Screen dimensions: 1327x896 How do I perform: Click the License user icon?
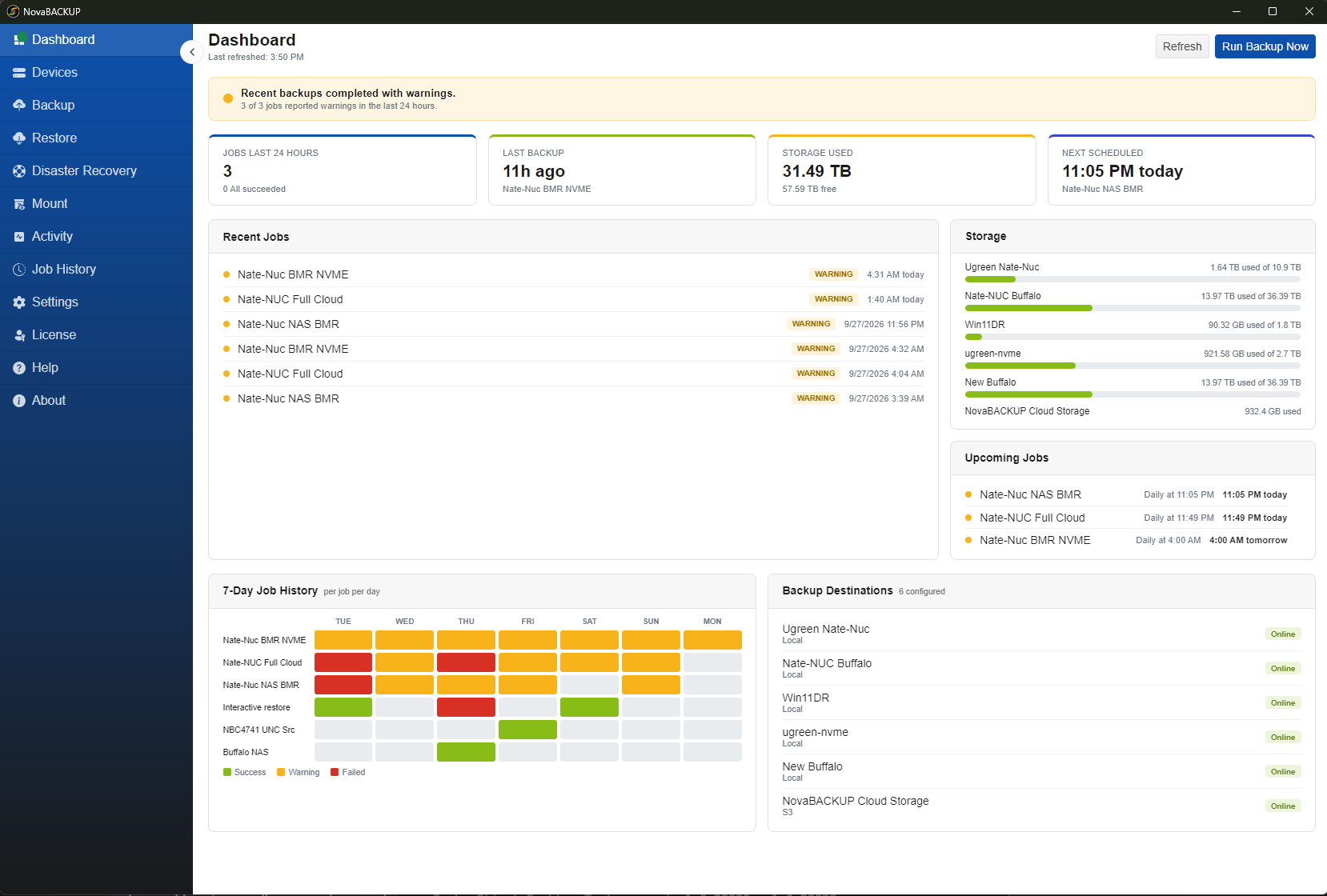[19, 335]
